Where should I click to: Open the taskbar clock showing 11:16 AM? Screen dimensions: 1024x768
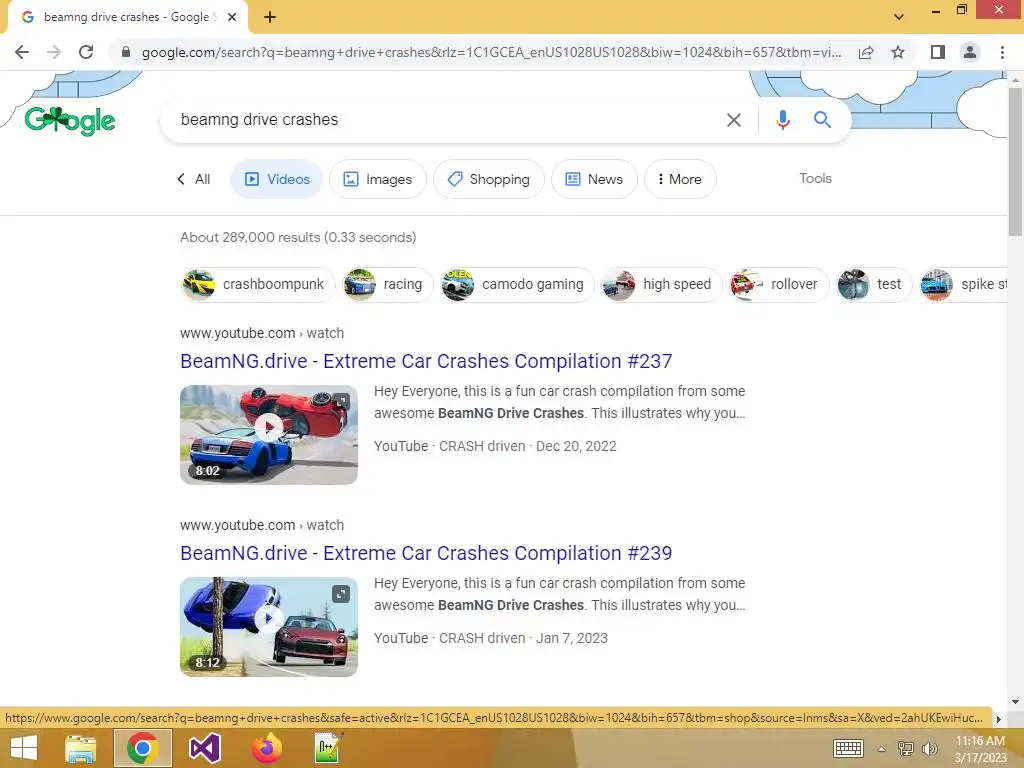click(980, 748)
